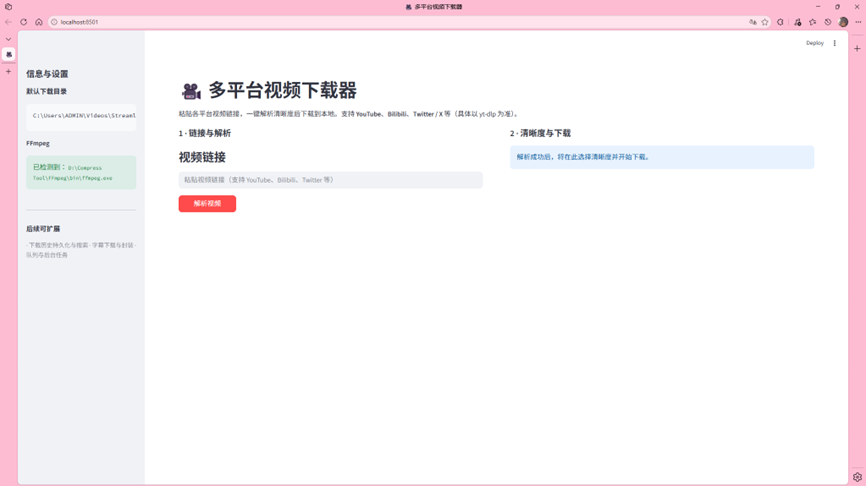Open a new tab with the left plus

(9, 71)
